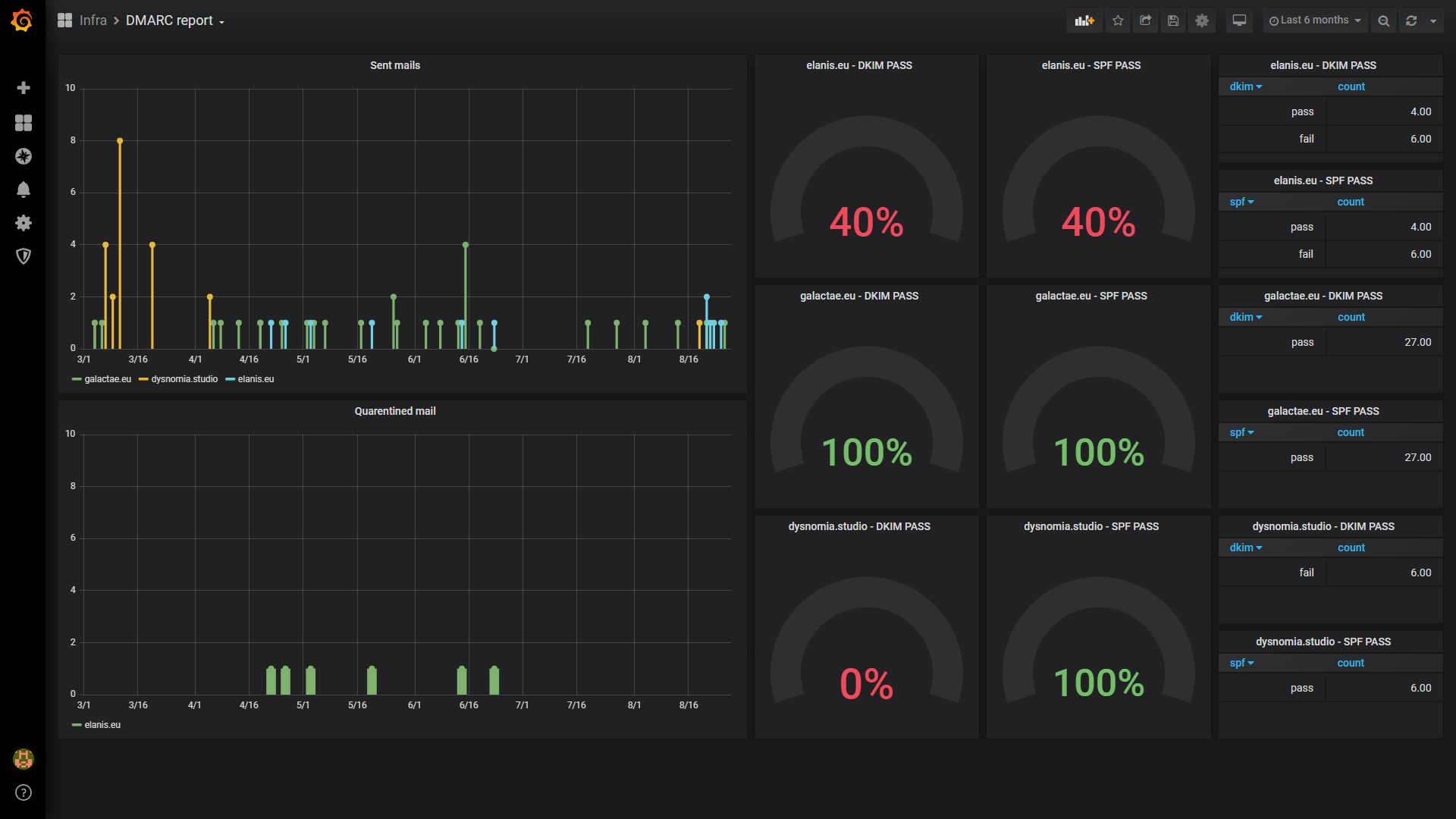Toggle the dysnomia.studio series in Sent mails legend

(184, 379)
